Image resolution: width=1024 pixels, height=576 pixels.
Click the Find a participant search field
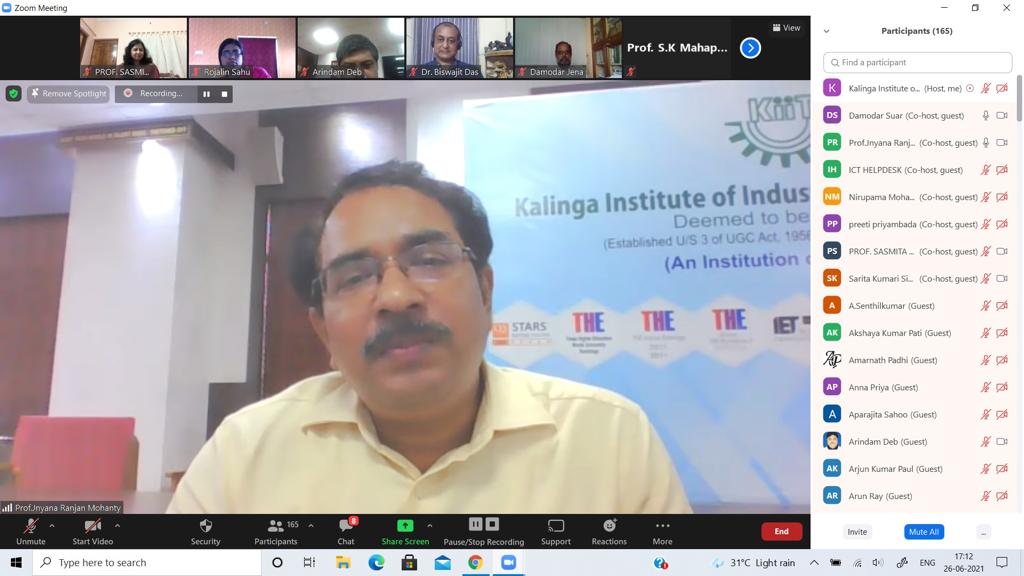click(x=916, y=62)
